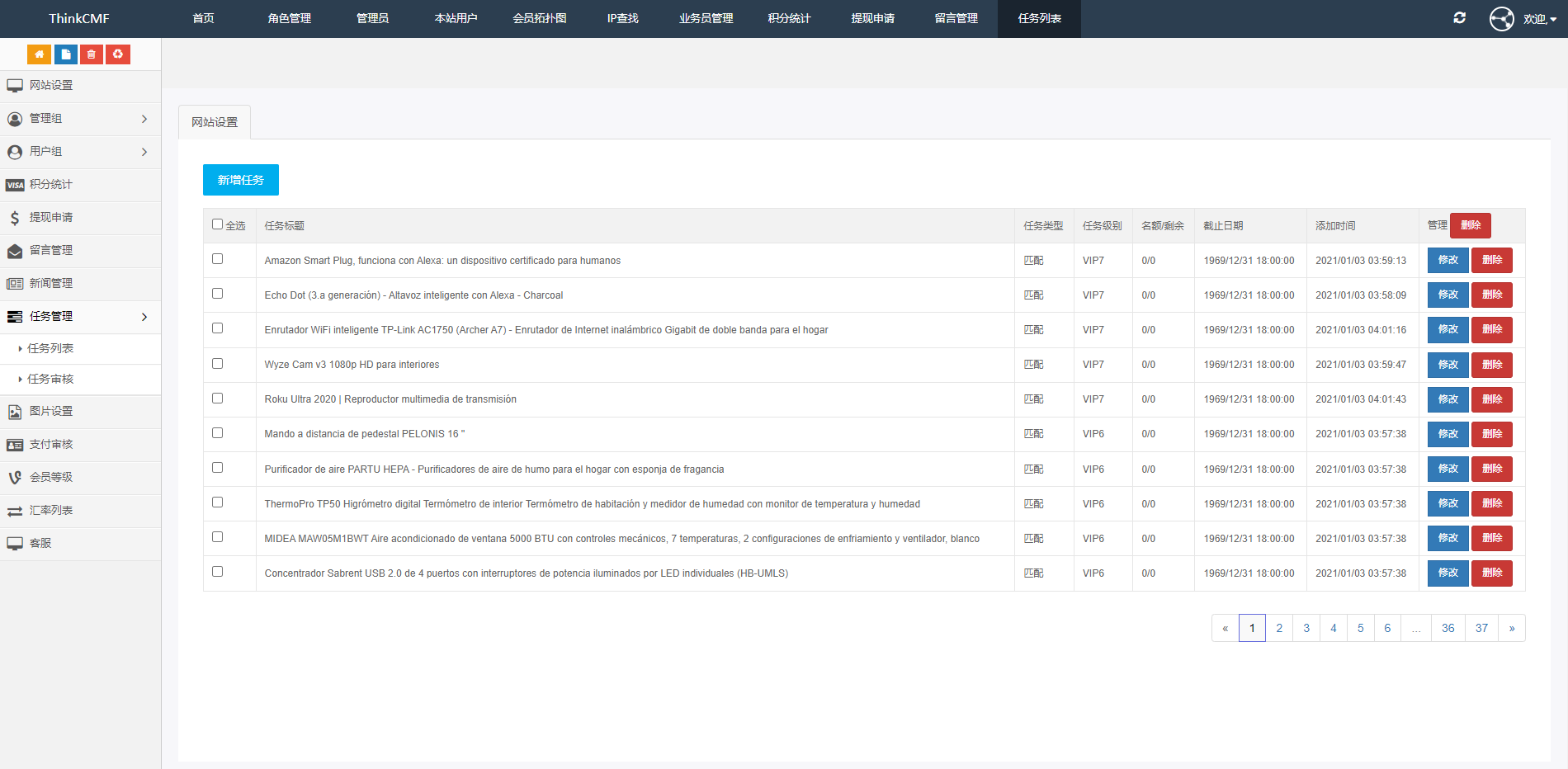Screen dimensions: 1568x769
Task: Check the ThermoPro TP50 row checkbox
Action: (x=217, y=502)
